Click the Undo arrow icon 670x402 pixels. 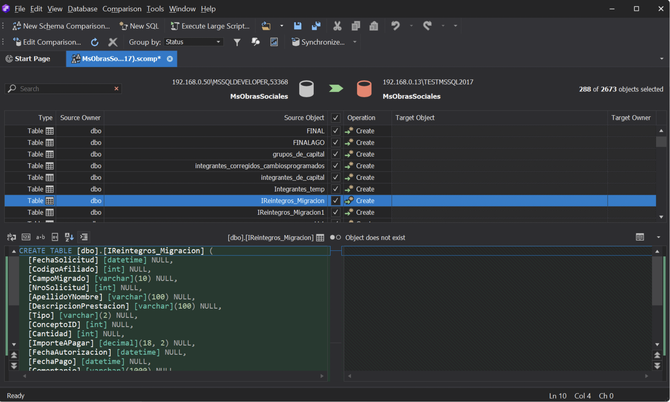point(395,26)
